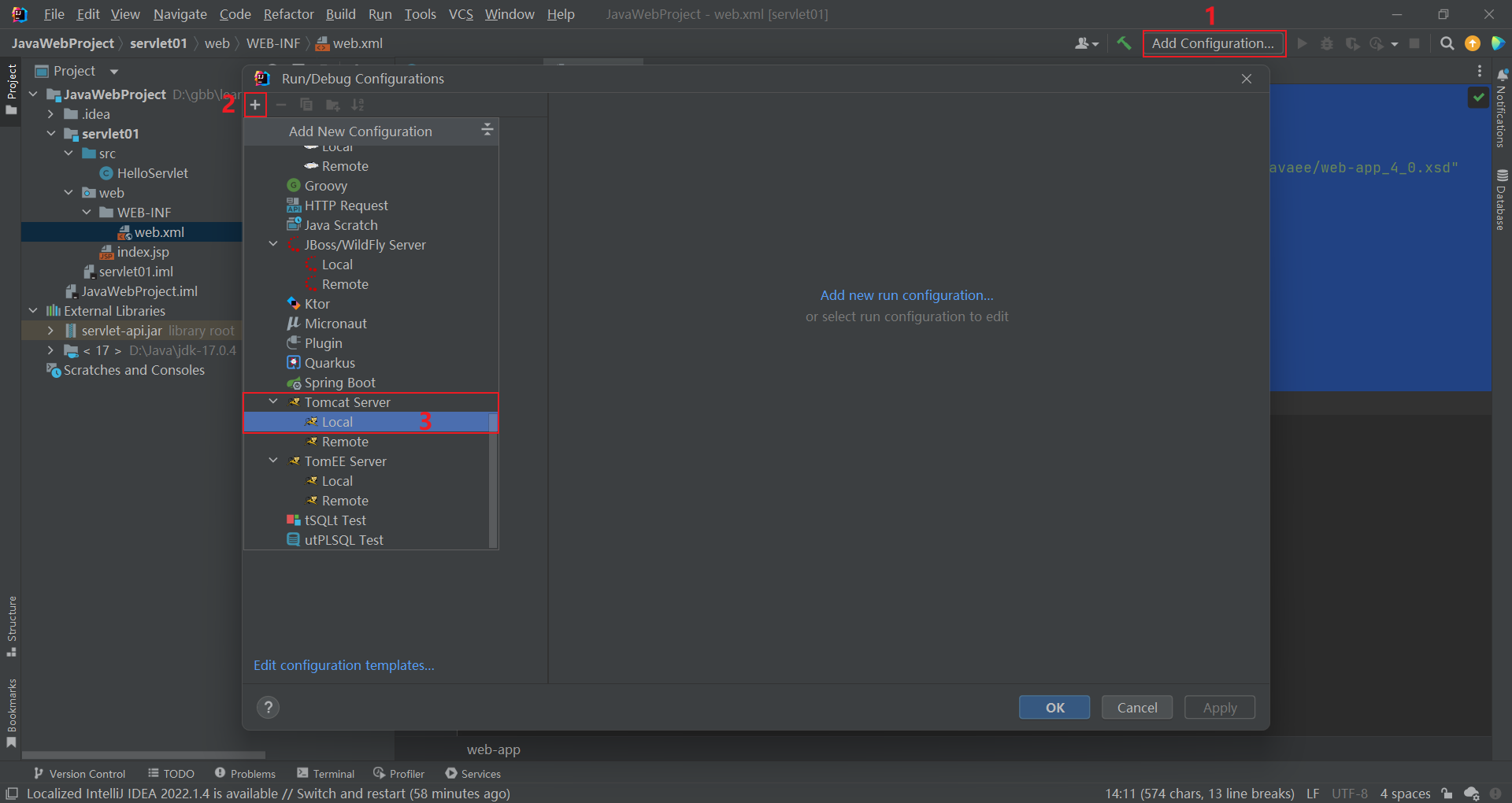The width and height of the screenshot is (1512, 803).
Task: Collapse the TomEE Server group
Action: coord(273,461)
